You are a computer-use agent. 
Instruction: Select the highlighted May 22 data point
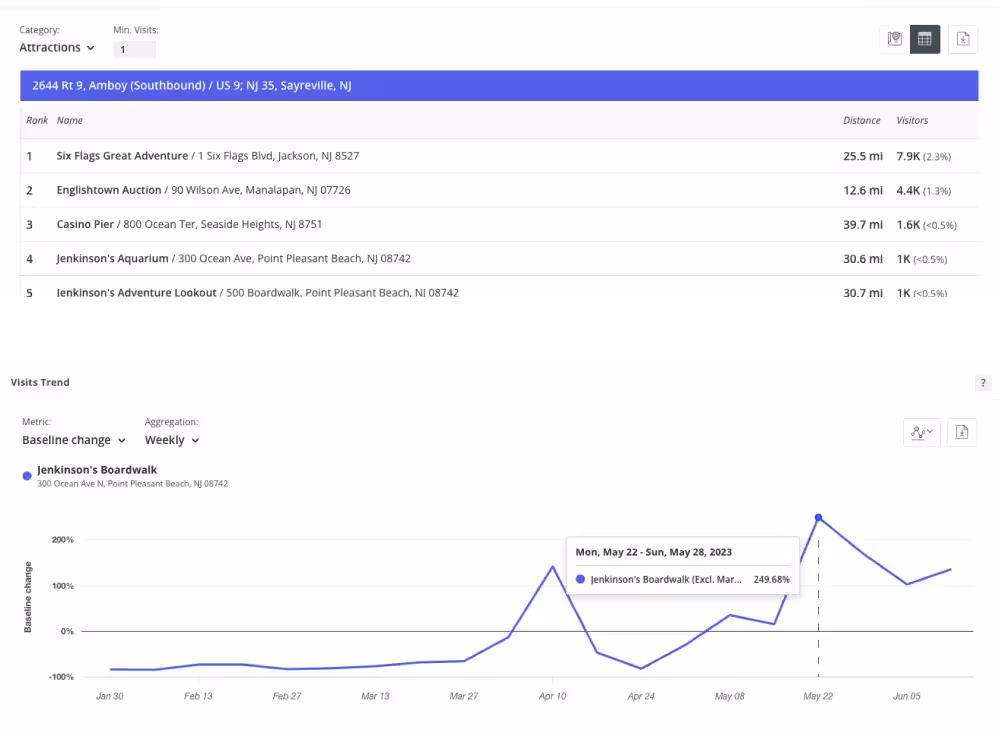coord(818,517)
